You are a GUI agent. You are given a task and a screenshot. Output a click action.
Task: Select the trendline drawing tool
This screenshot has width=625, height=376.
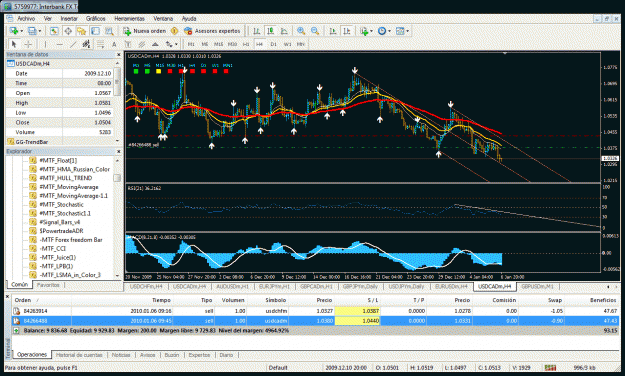(x=73, y=44)
